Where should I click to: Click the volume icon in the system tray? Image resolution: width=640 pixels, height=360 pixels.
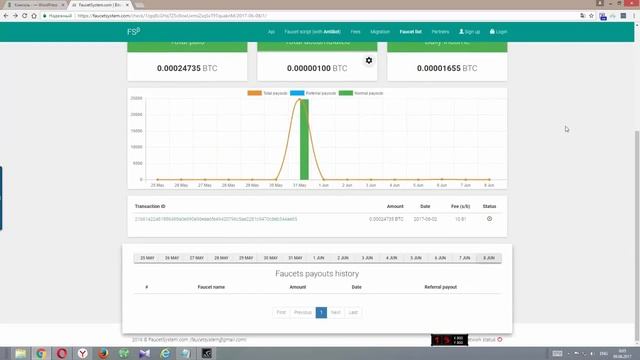click(592, 353)
